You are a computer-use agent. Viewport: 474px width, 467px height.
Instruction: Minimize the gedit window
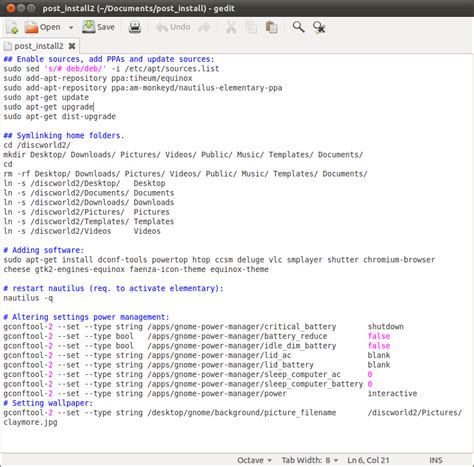(21, 8)
